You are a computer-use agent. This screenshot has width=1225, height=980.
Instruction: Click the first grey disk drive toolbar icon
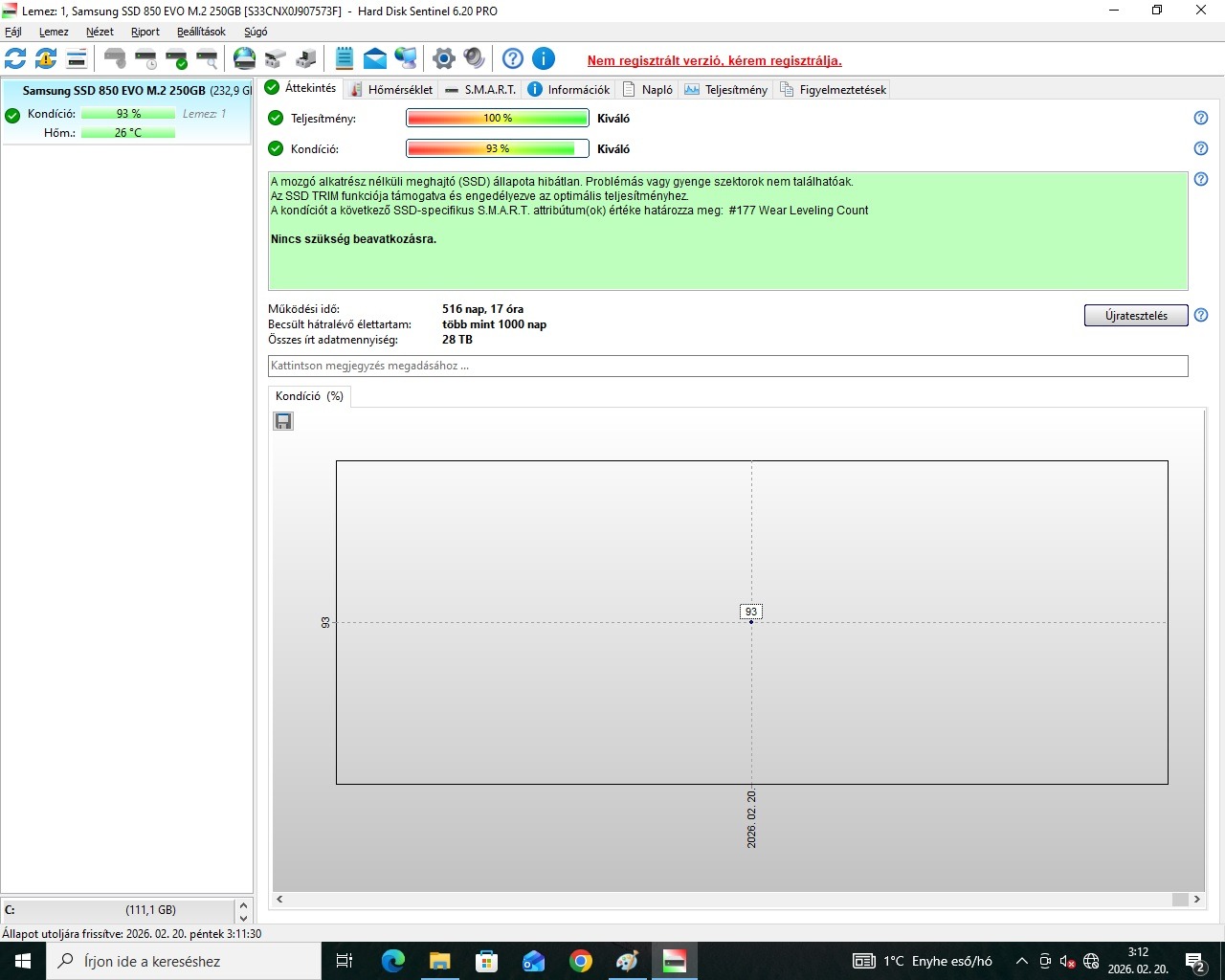(115, 58)
